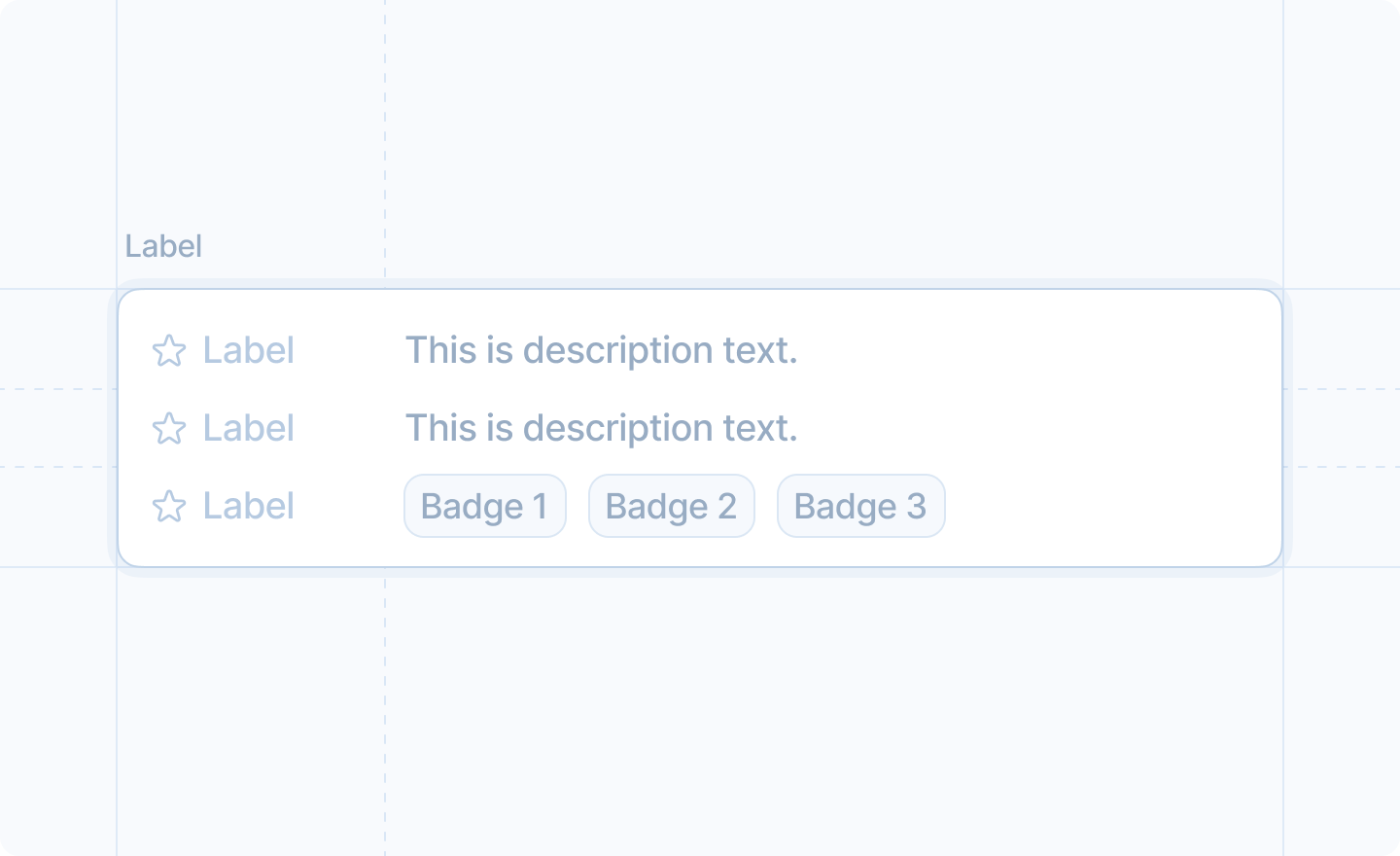Viewport: 1400px width, 856px height.
Task: Click the word "description" in the first row
Action: (x=617, y=351)
